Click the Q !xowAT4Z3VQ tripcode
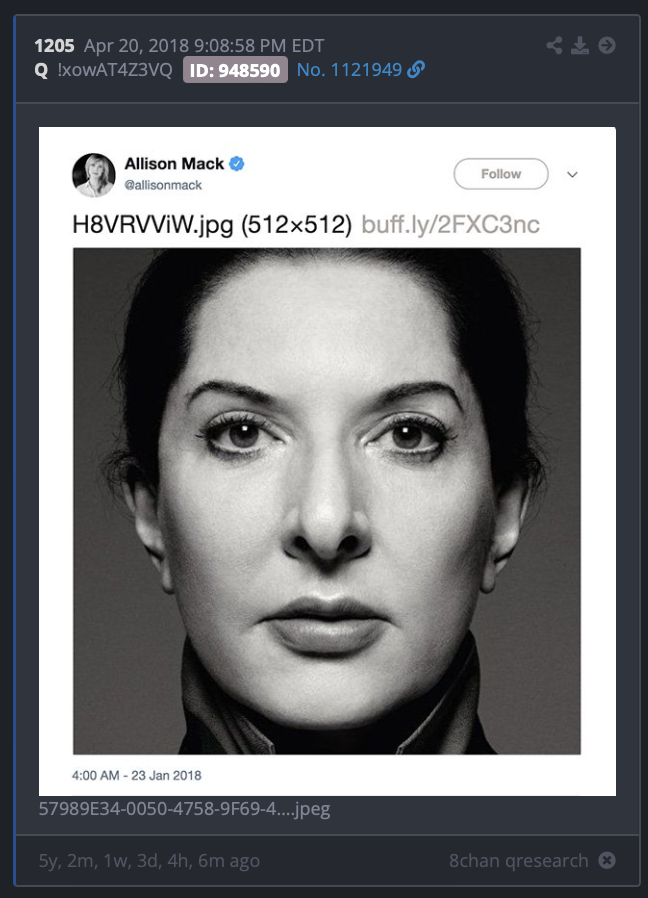The width and height of the screenshot is (648, 898). pyautogui.click(x=103, y=70)
